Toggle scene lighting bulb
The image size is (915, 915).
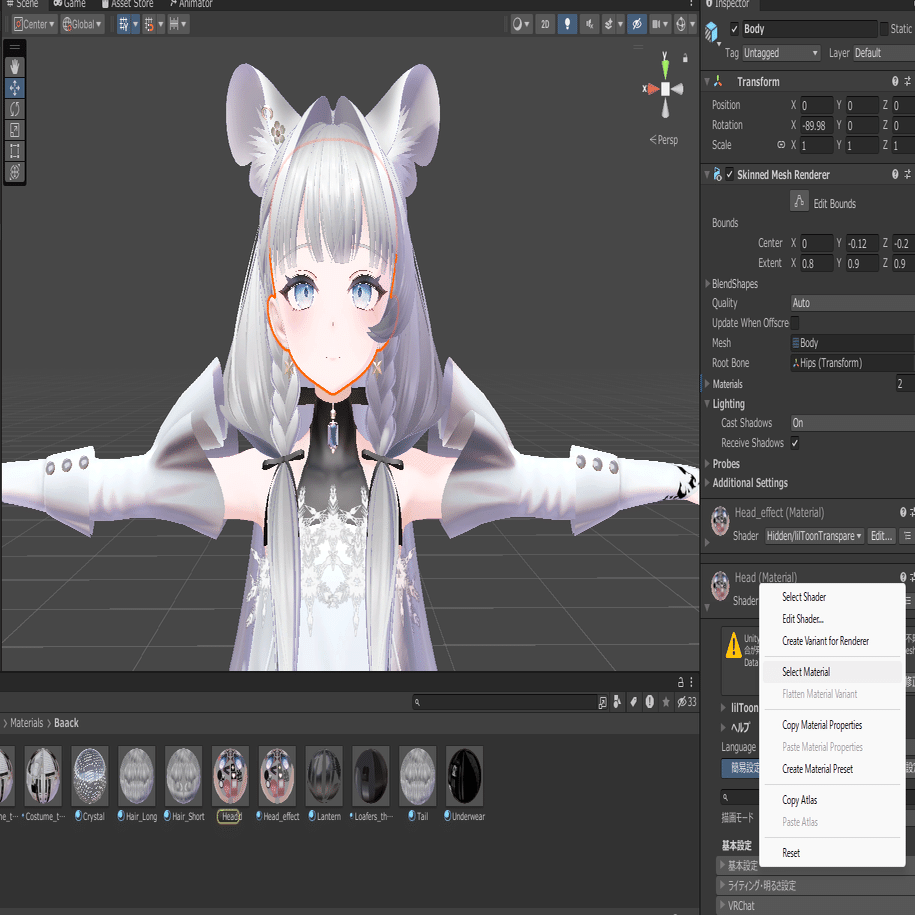567,24
